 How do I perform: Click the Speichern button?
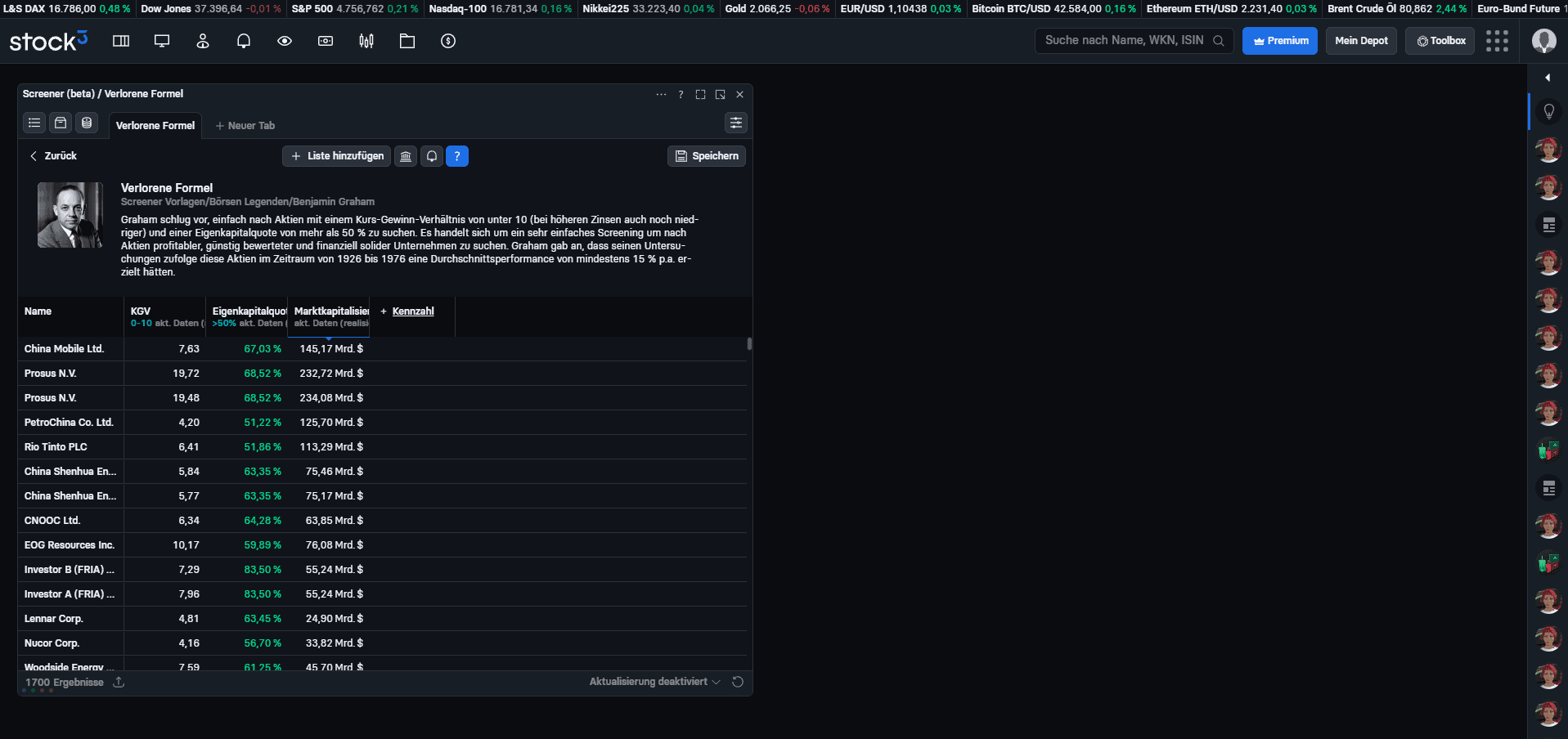[x=707, y=156]
